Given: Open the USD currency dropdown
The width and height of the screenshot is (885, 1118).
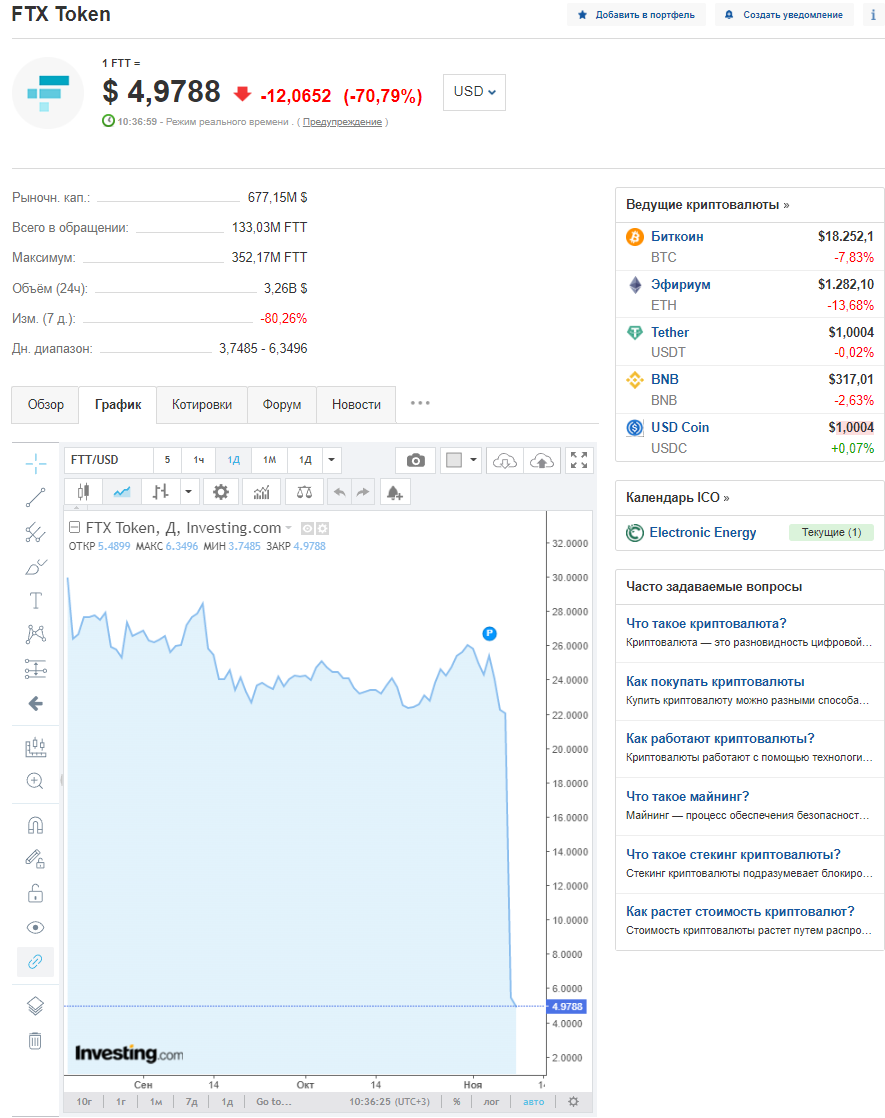Looking at the screenshot, I should point(474,92).
